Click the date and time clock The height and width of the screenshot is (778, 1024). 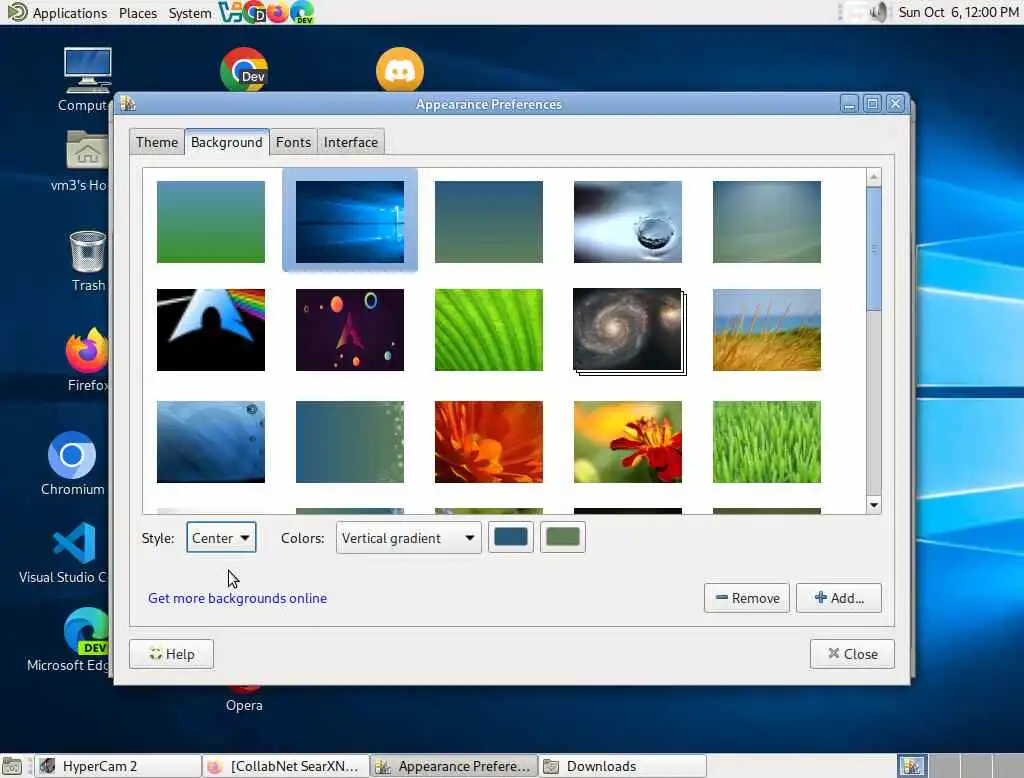958,12
